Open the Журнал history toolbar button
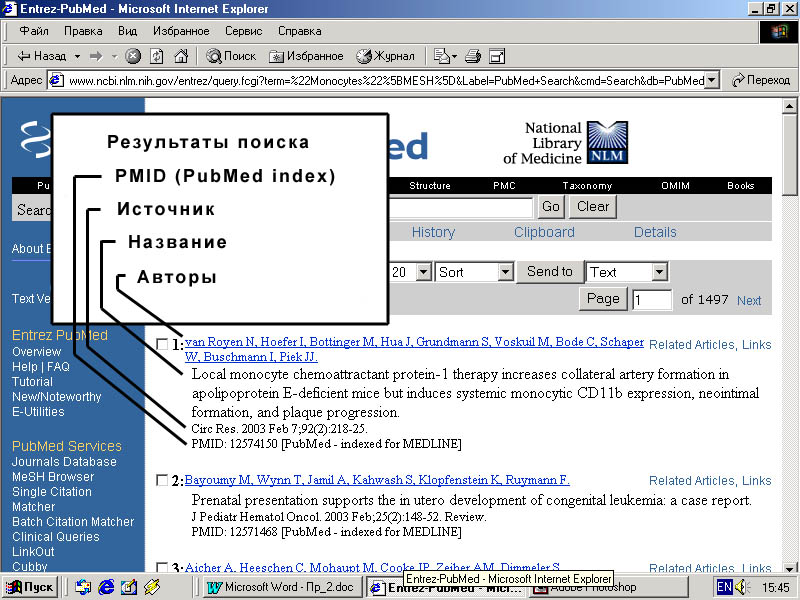 point(385,56)
